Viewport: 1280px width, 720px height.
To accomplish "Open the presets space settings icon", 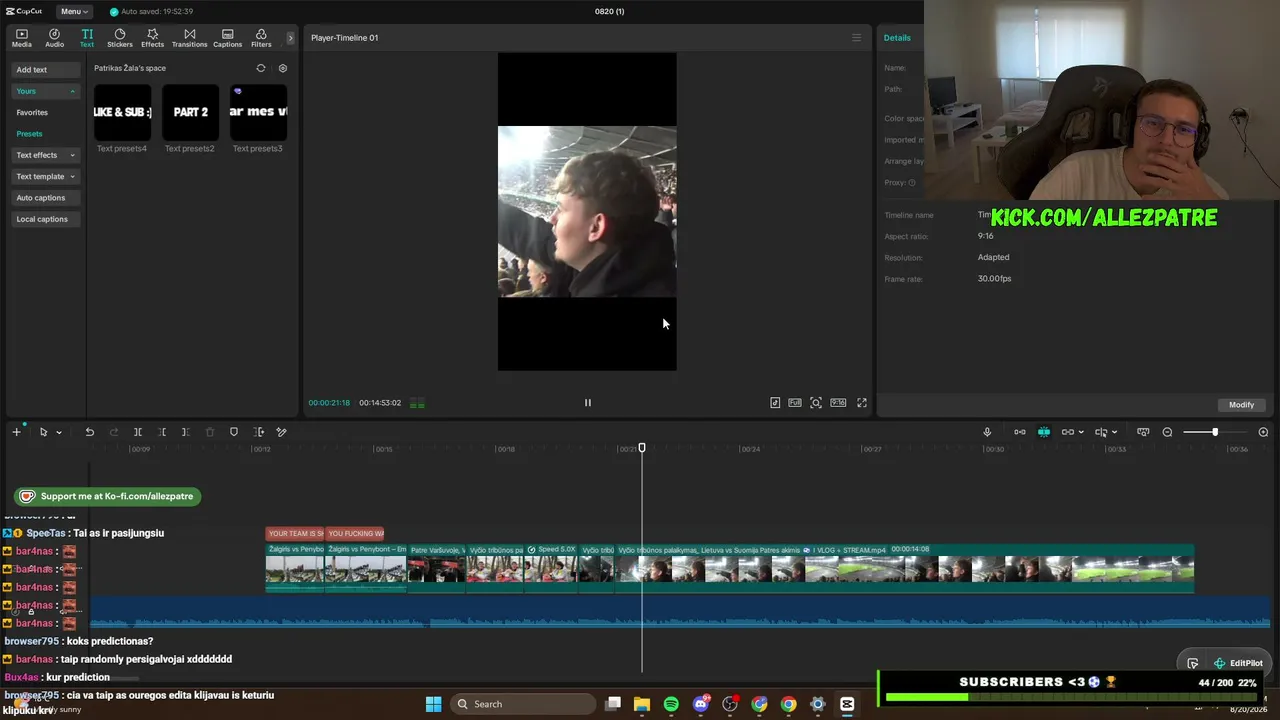I will pyautogui.click(x=283, y=68).
